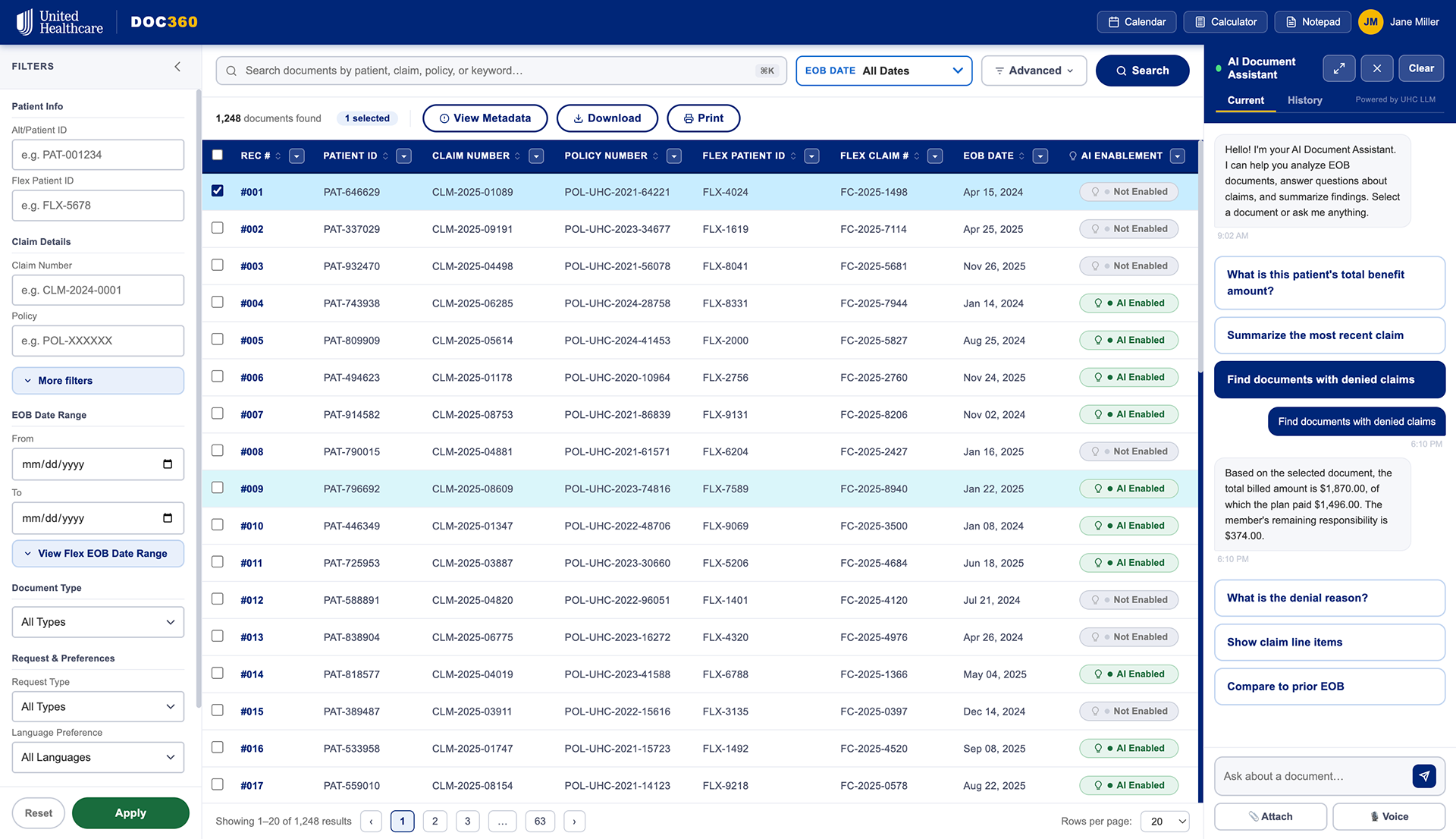This screenshot has width=1456, height=839.
Task: Click the Apply filters button
Action: pyautogui.click(x=130, y=812)
